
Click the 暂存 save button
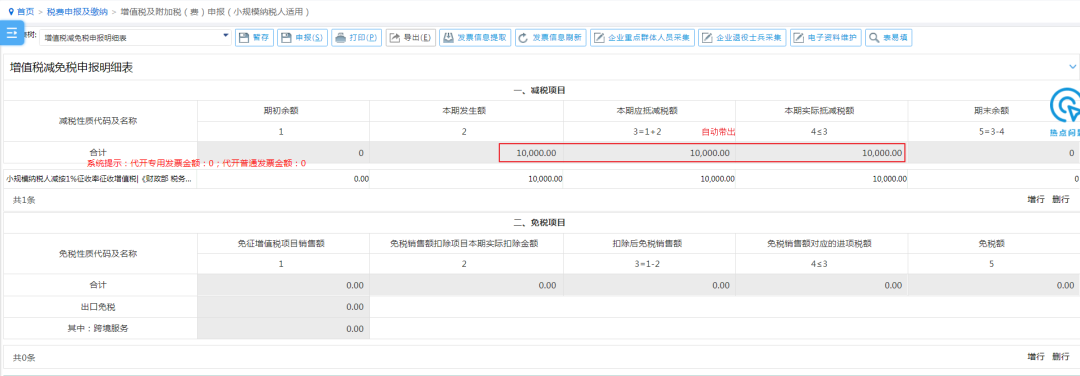pos(254,38)
